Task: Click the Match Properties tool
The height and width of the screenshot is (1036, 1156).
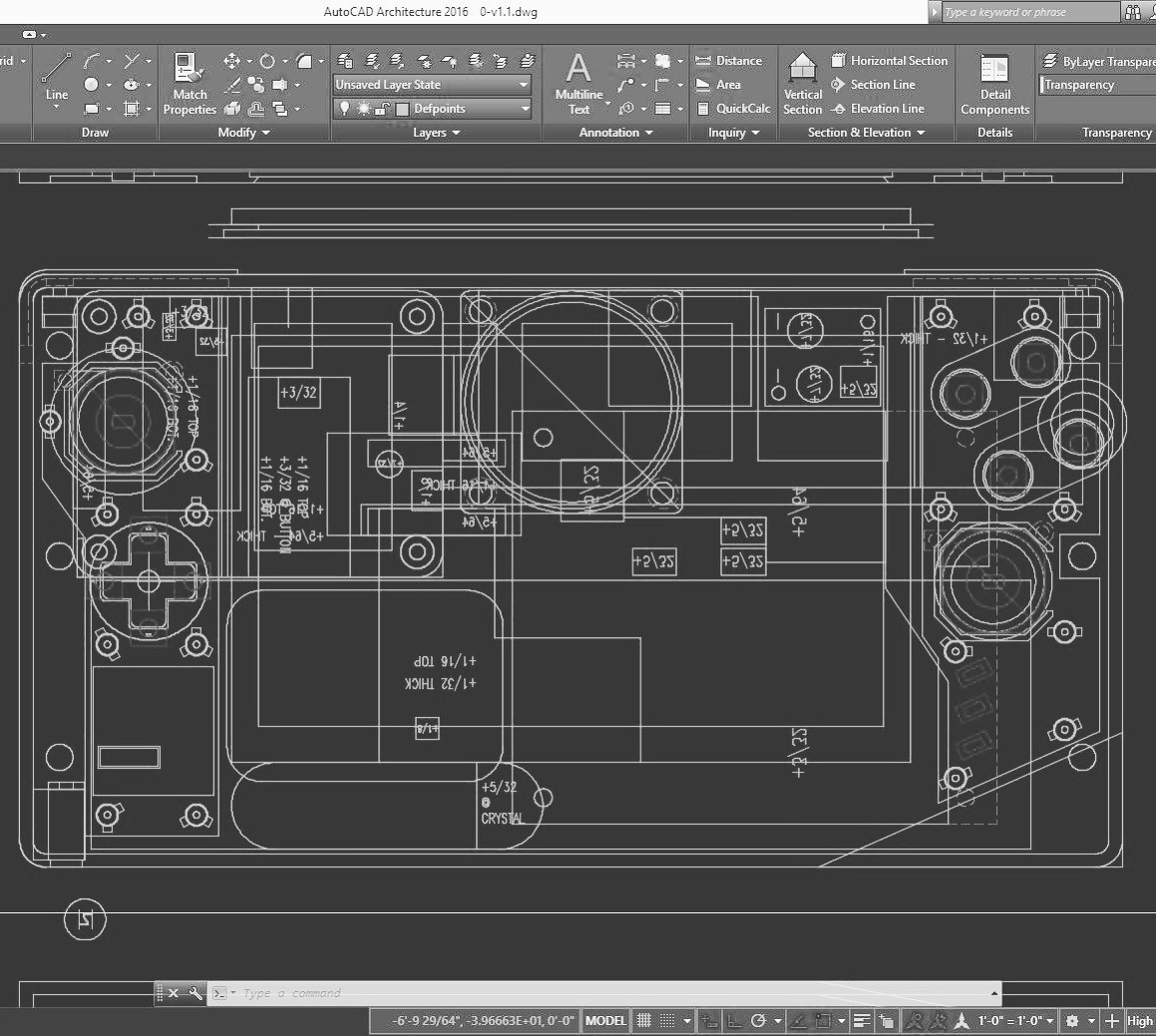Action: [190, 84]
